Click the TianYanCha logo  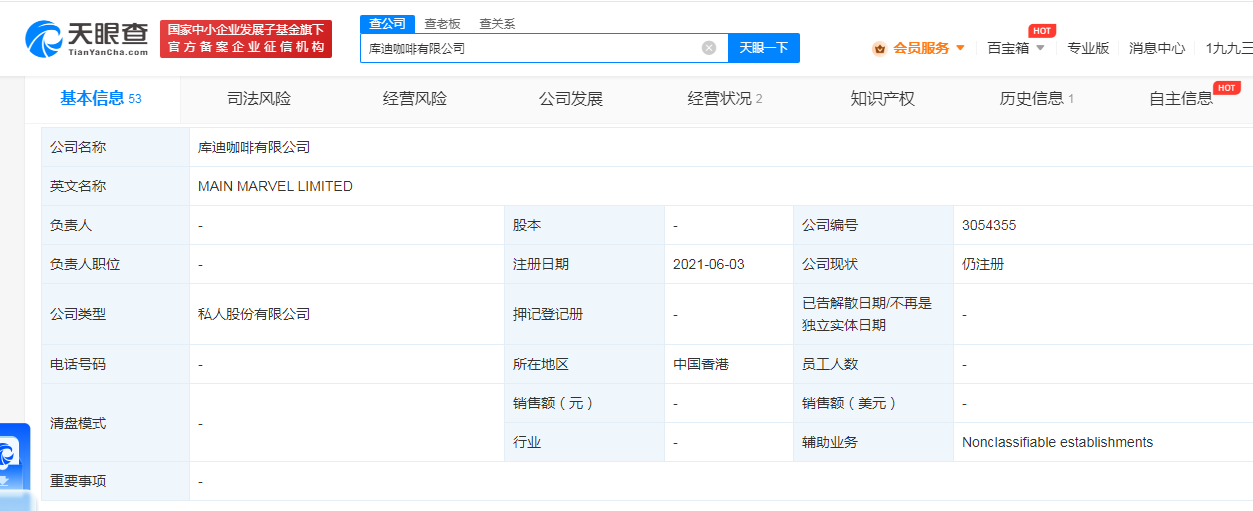point(87,38)
